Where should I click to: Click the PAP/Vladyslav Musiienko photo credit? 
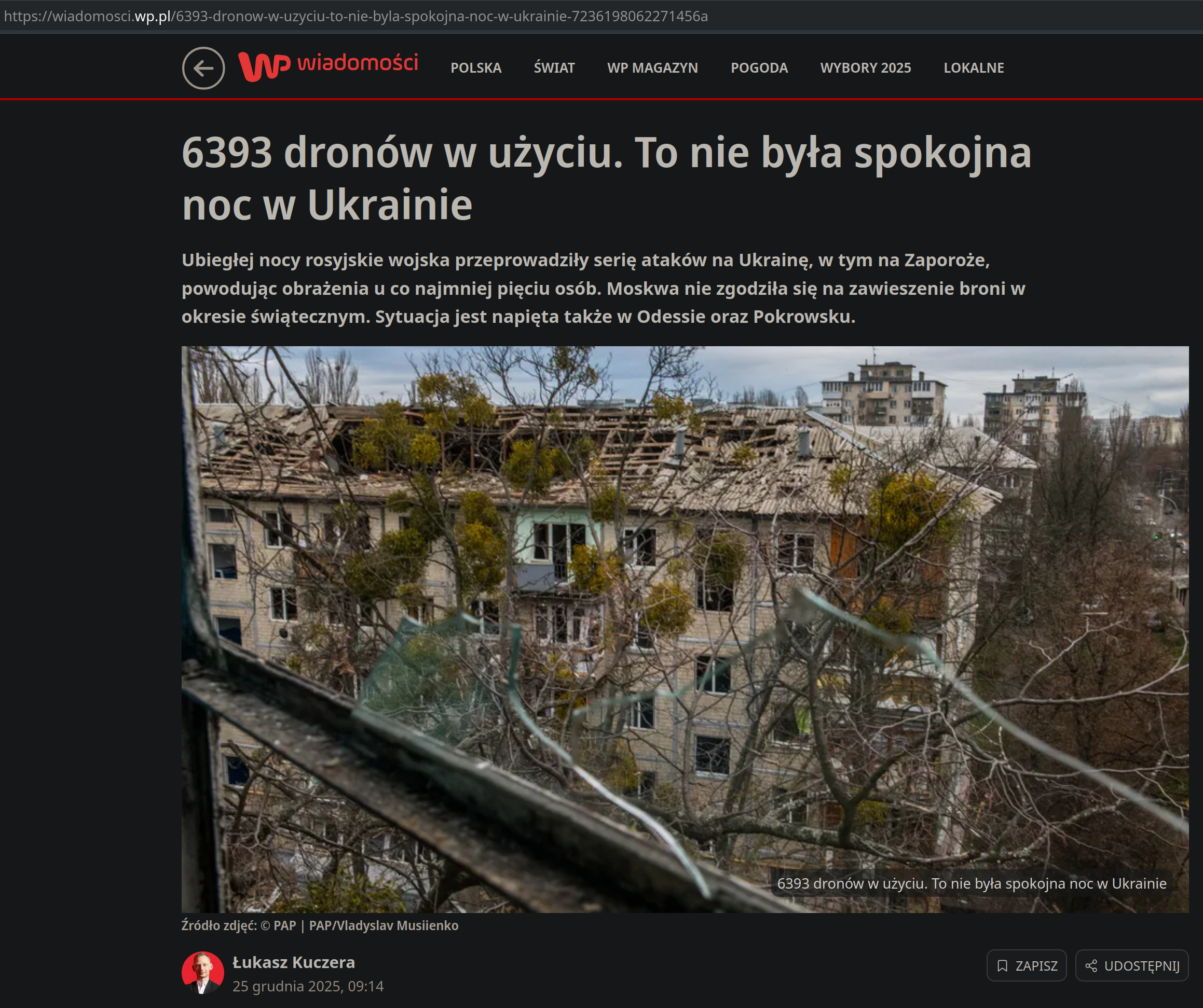coord(384,925)
